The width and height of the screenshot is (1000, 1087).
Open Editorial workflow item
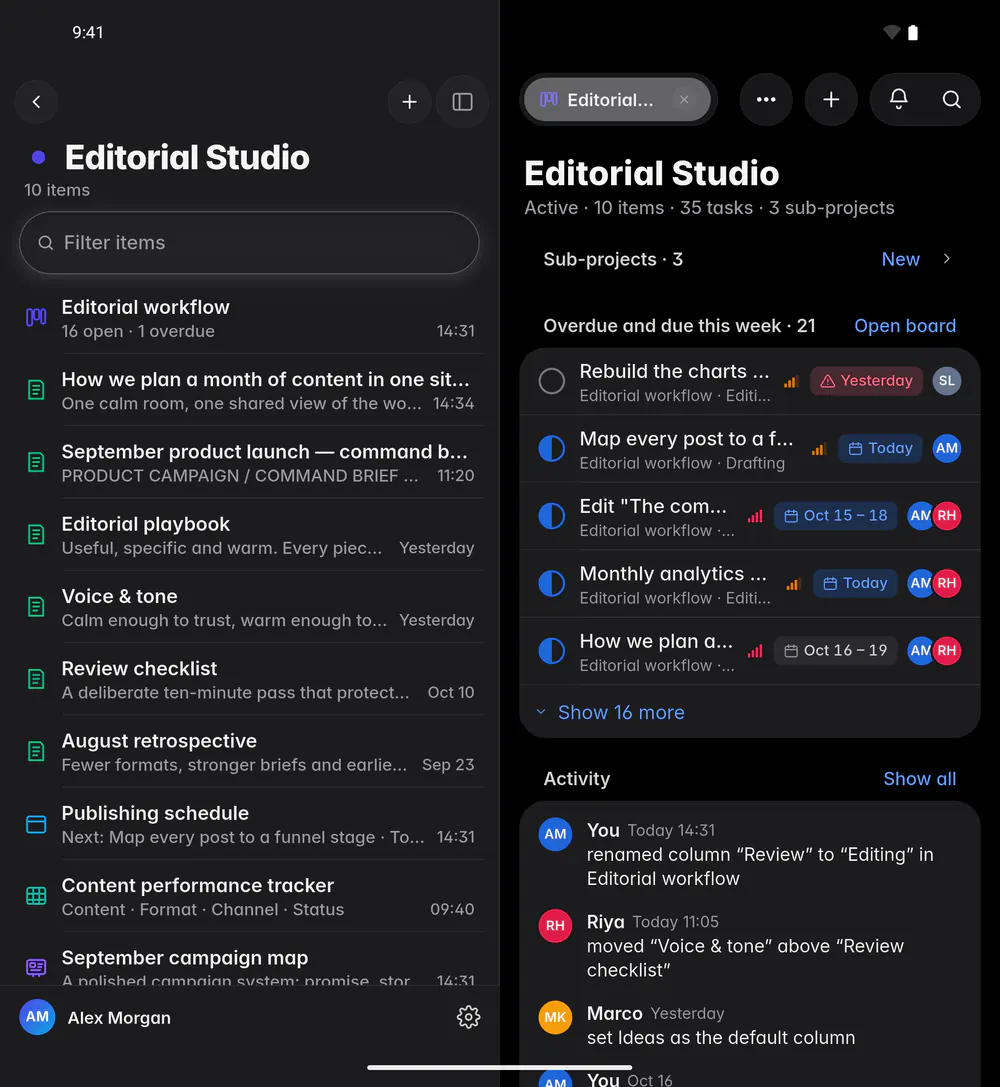click(x=251, y=318)
